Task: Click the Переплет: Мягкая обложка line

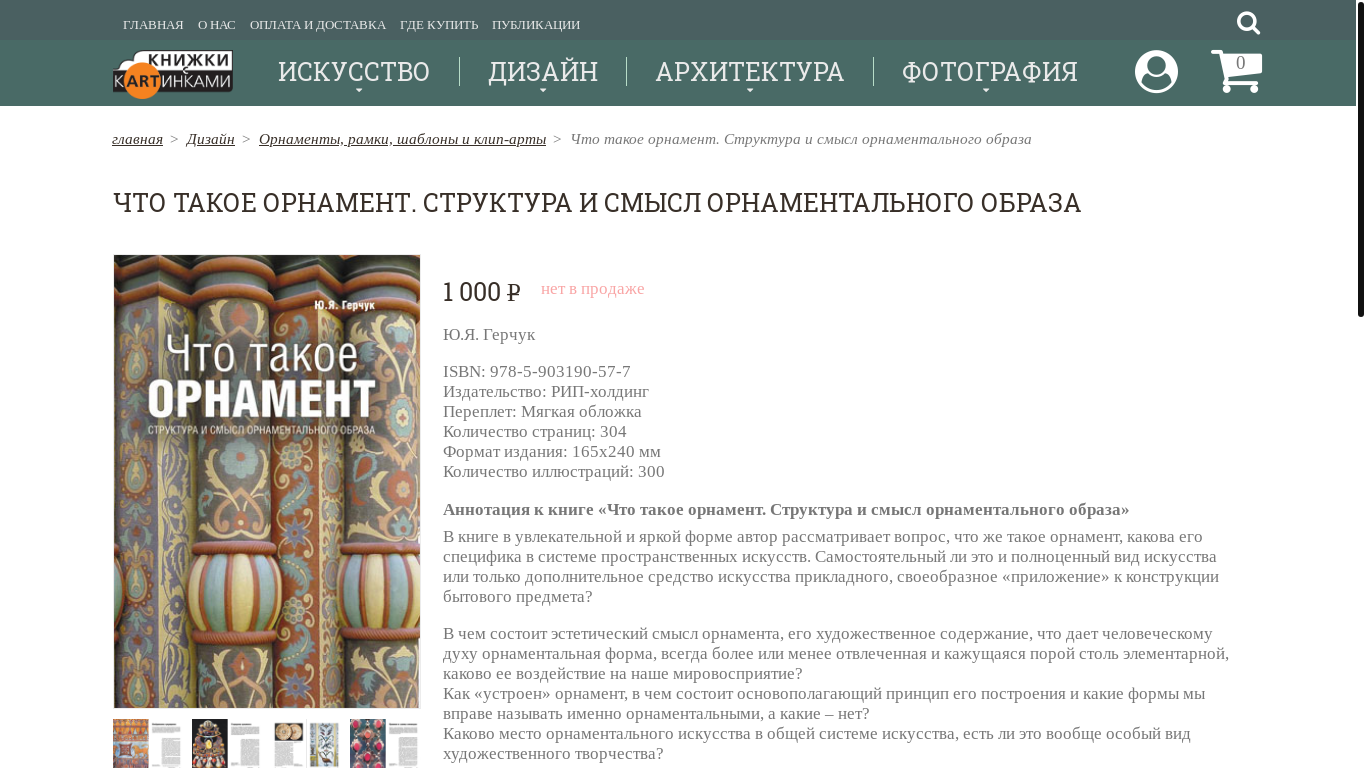Action: pos(542,412)
